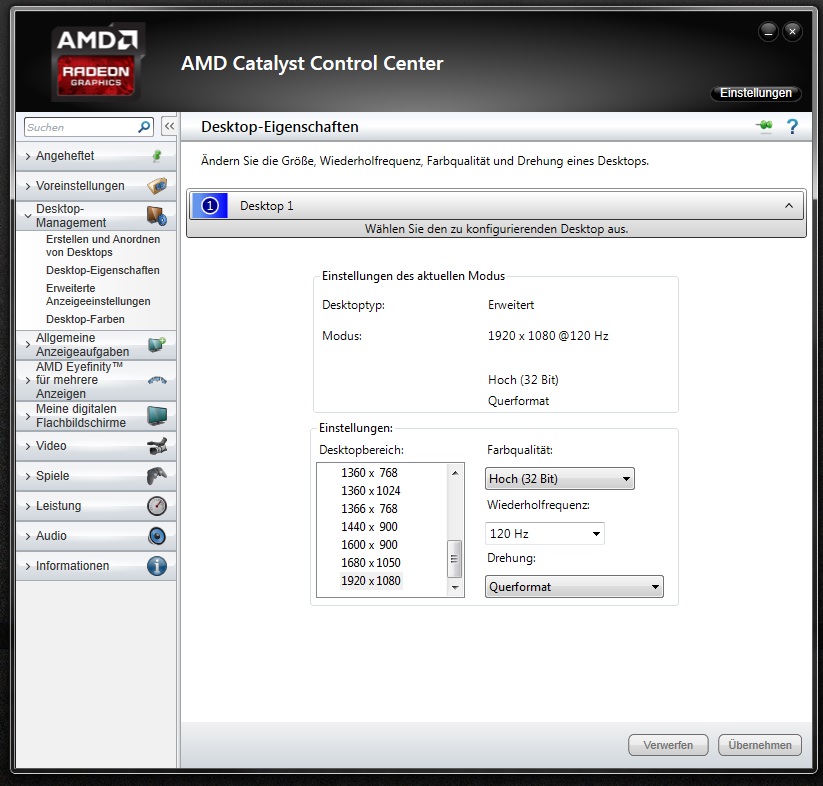The image size is (823, 786).
Task: Click the green pin icon beside Angeheftet
Action: 156,156
